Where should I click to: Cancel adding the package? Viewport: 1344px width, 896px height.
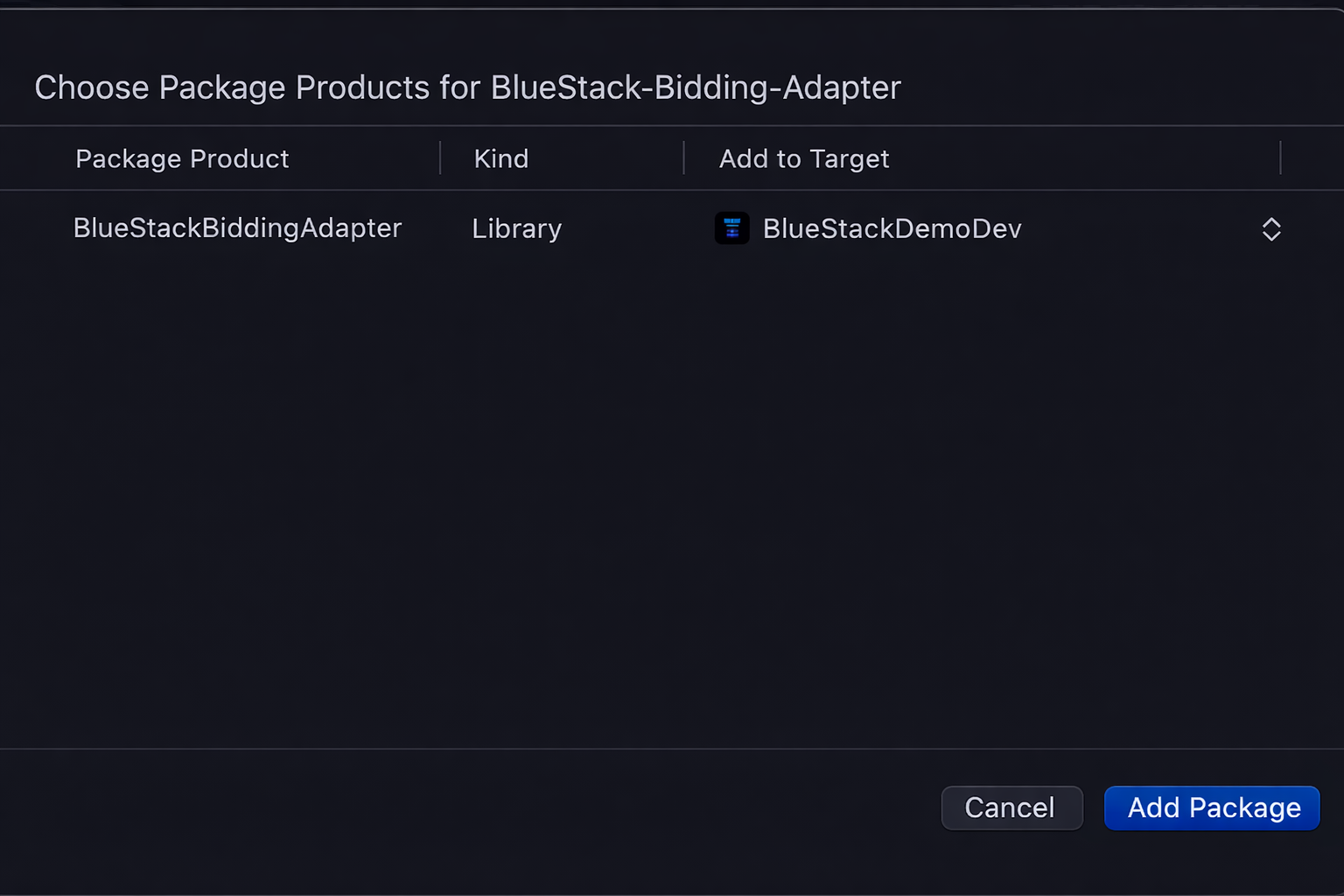[x=1011, y=808]
